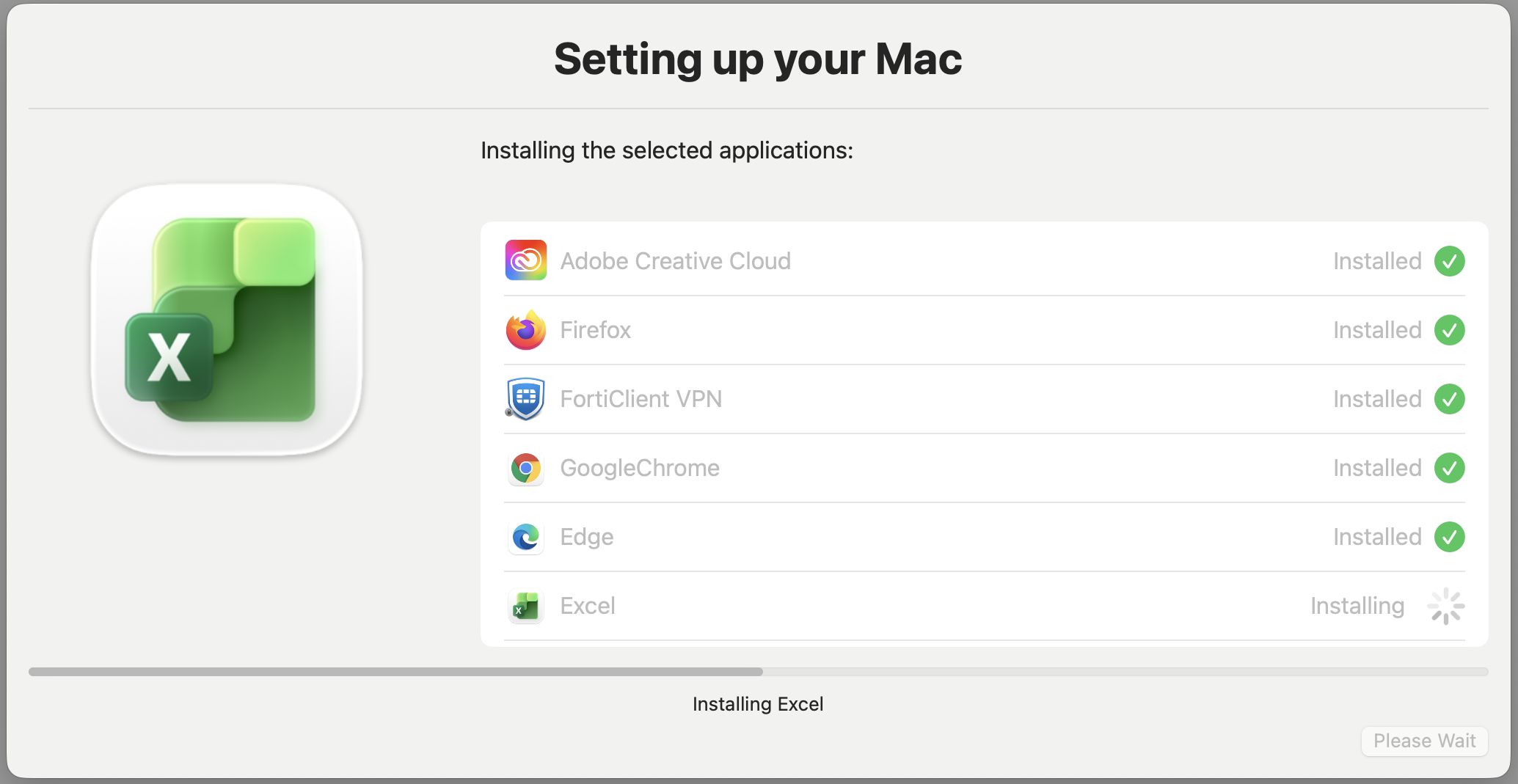Click the Firefox app icon
1518x784 pixels.
tap(526, 330)
